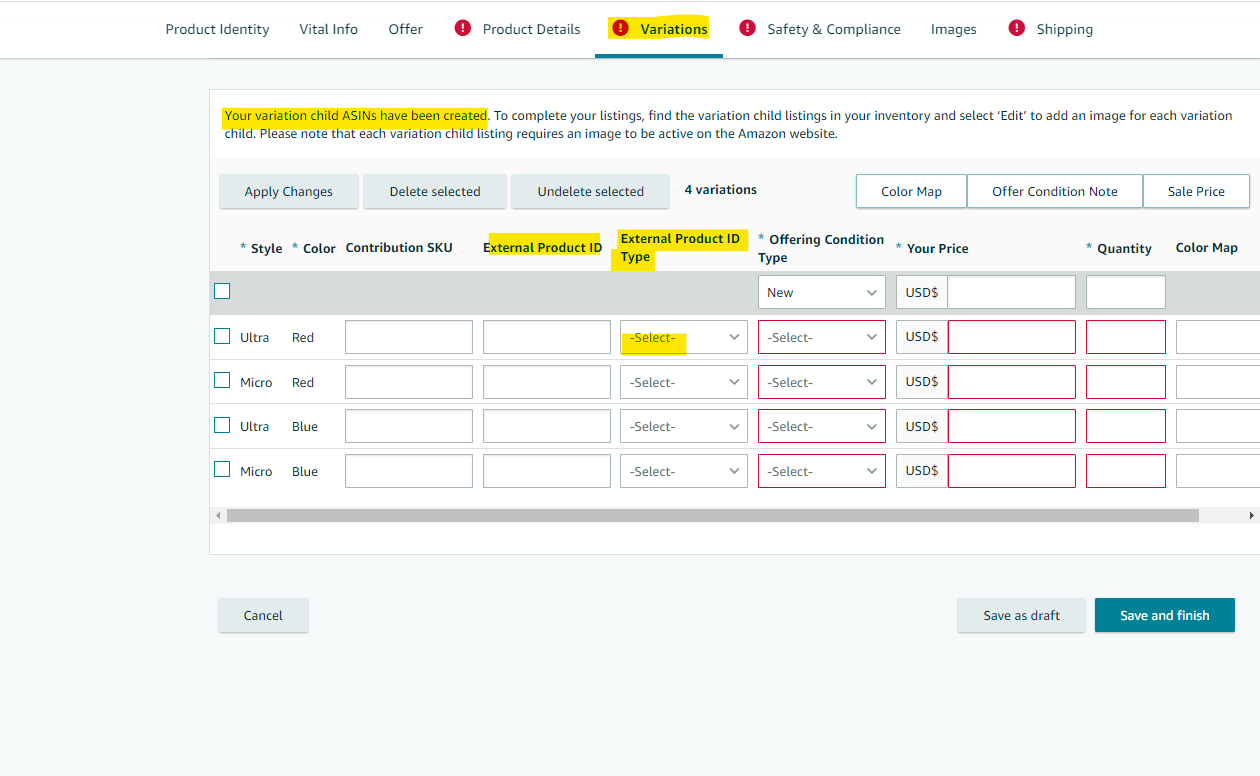The height and width of the screenshot is (776, 1260).
Task: Open Offering Condition Type dropdown for Micro Blue
Action: 821,471
